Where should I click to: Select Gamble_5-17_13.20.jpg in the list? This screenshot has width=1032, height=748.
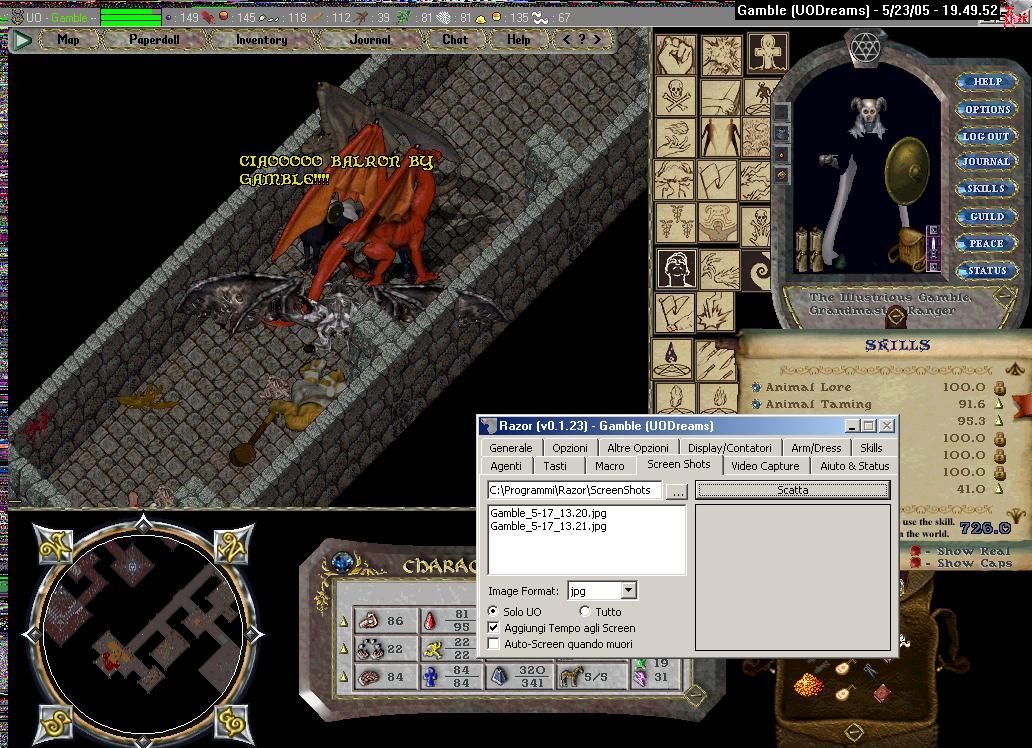548,513
